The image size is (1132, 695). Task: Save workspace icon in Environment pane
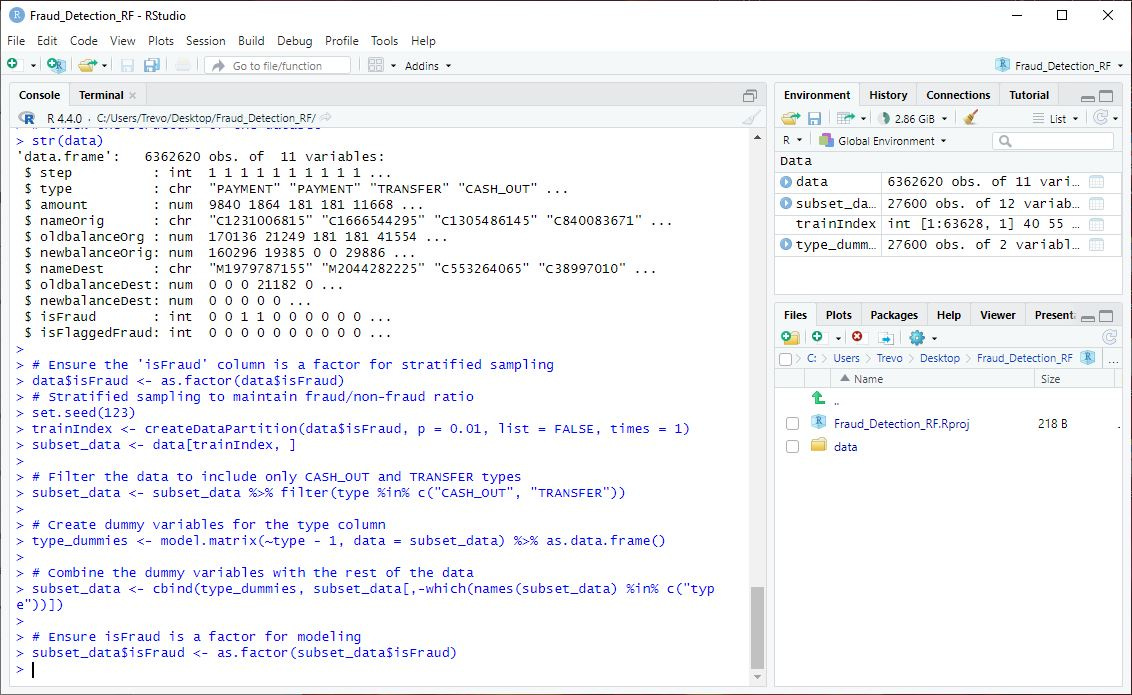point(814,118)
